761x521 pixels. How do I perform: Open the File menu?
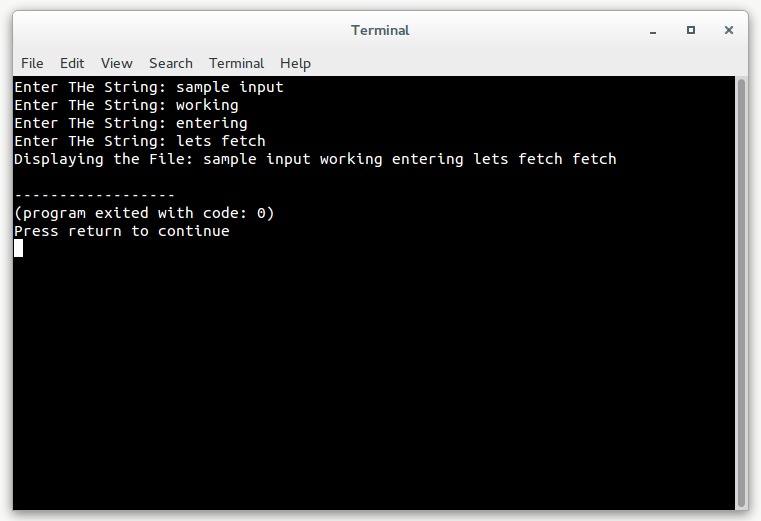tap(32, 63)
